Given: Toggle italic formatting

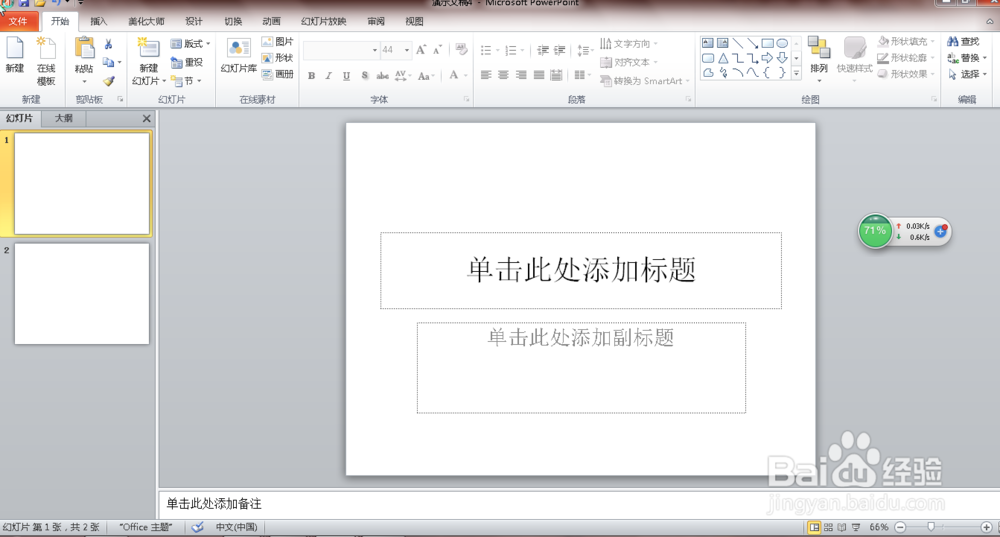Looking at the screenshot, I should click(x=328, y=76).
